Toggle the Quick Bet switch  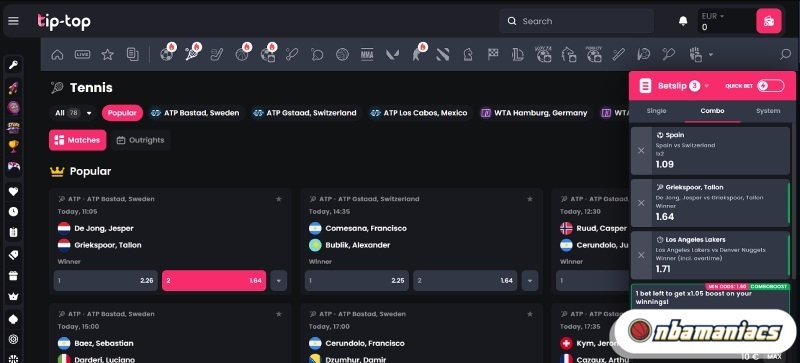pos(770,86)
